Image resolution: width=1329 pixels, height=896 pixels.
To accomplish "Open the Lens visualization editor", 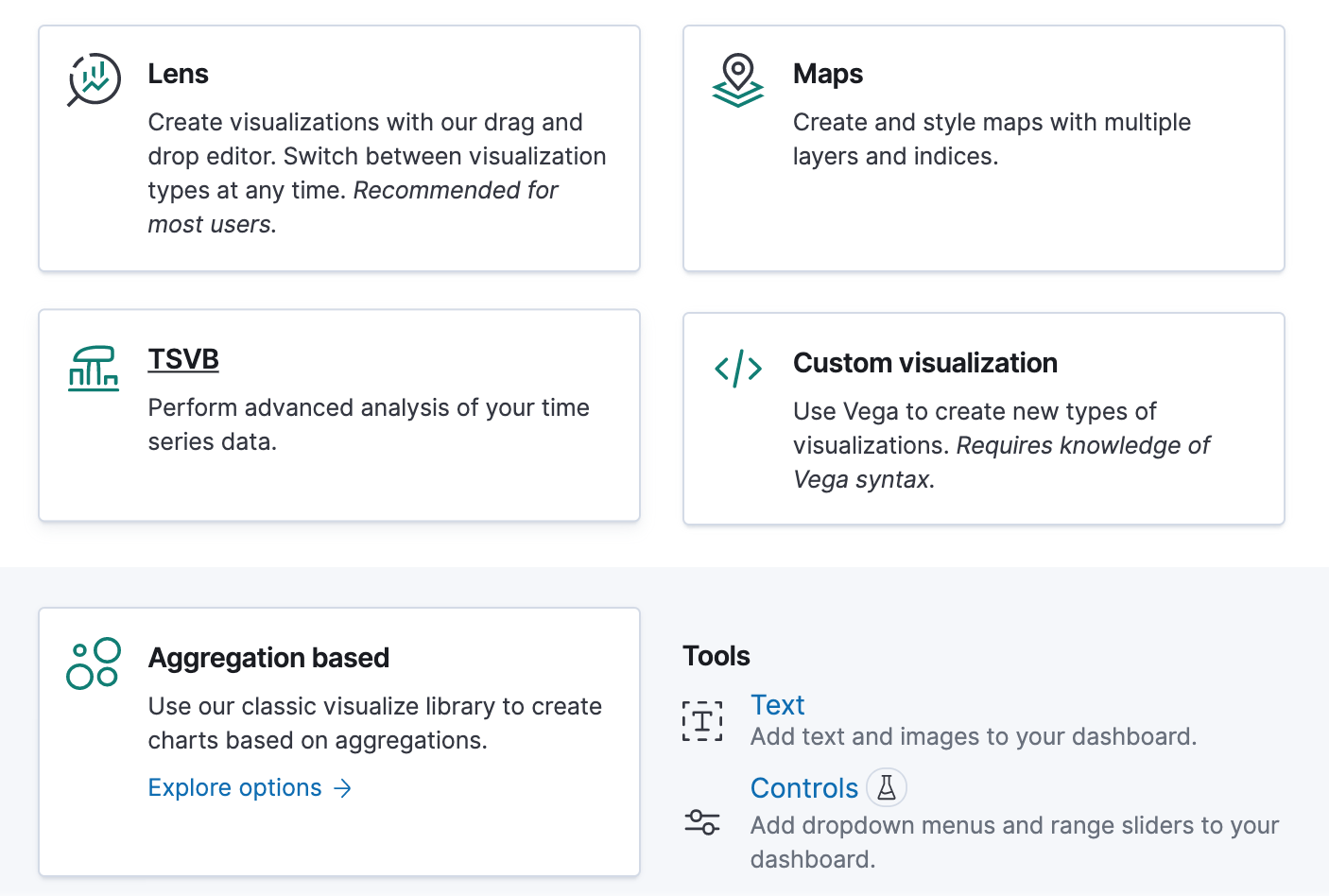I will click(338, 147).
